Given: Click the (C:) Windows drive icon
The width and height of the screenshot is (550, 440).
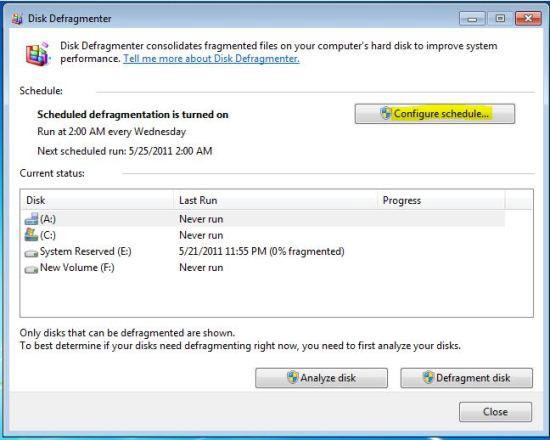Looking at the screenshot, I should tap(31, 235).
